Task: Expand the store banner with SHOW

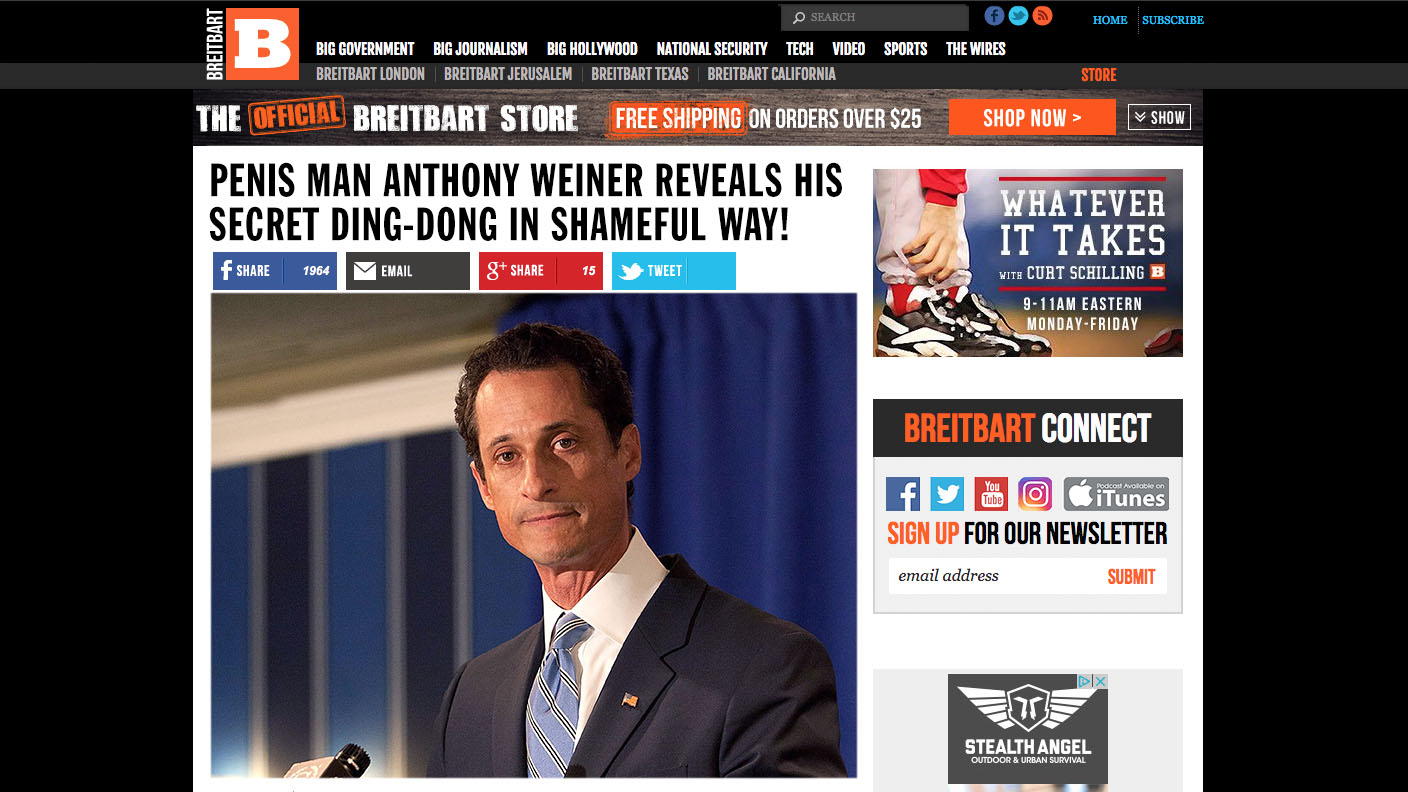Action: [x=1159, y=117]
